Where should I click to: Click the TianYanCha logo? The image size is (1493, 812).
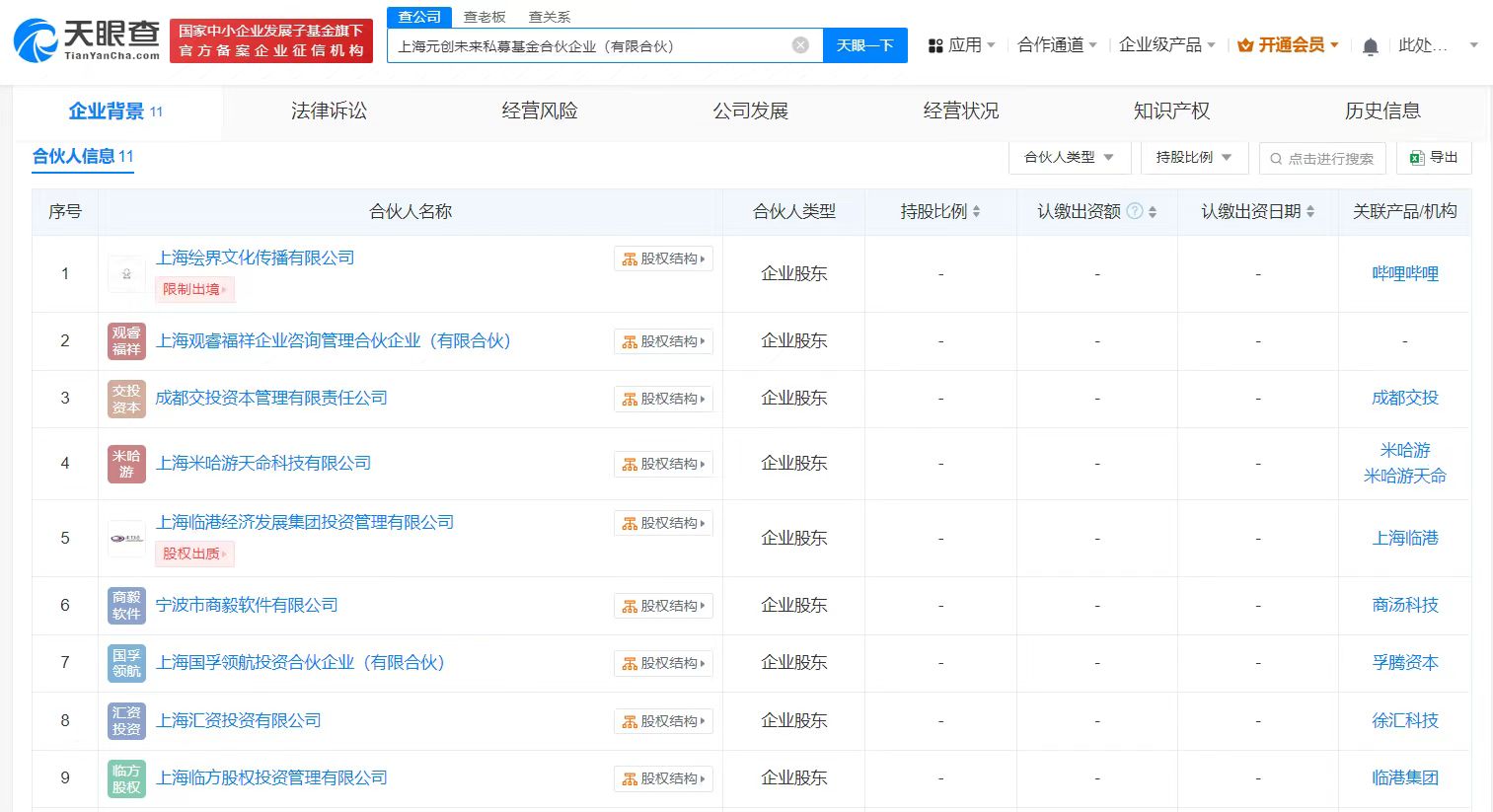pos(87,40)
